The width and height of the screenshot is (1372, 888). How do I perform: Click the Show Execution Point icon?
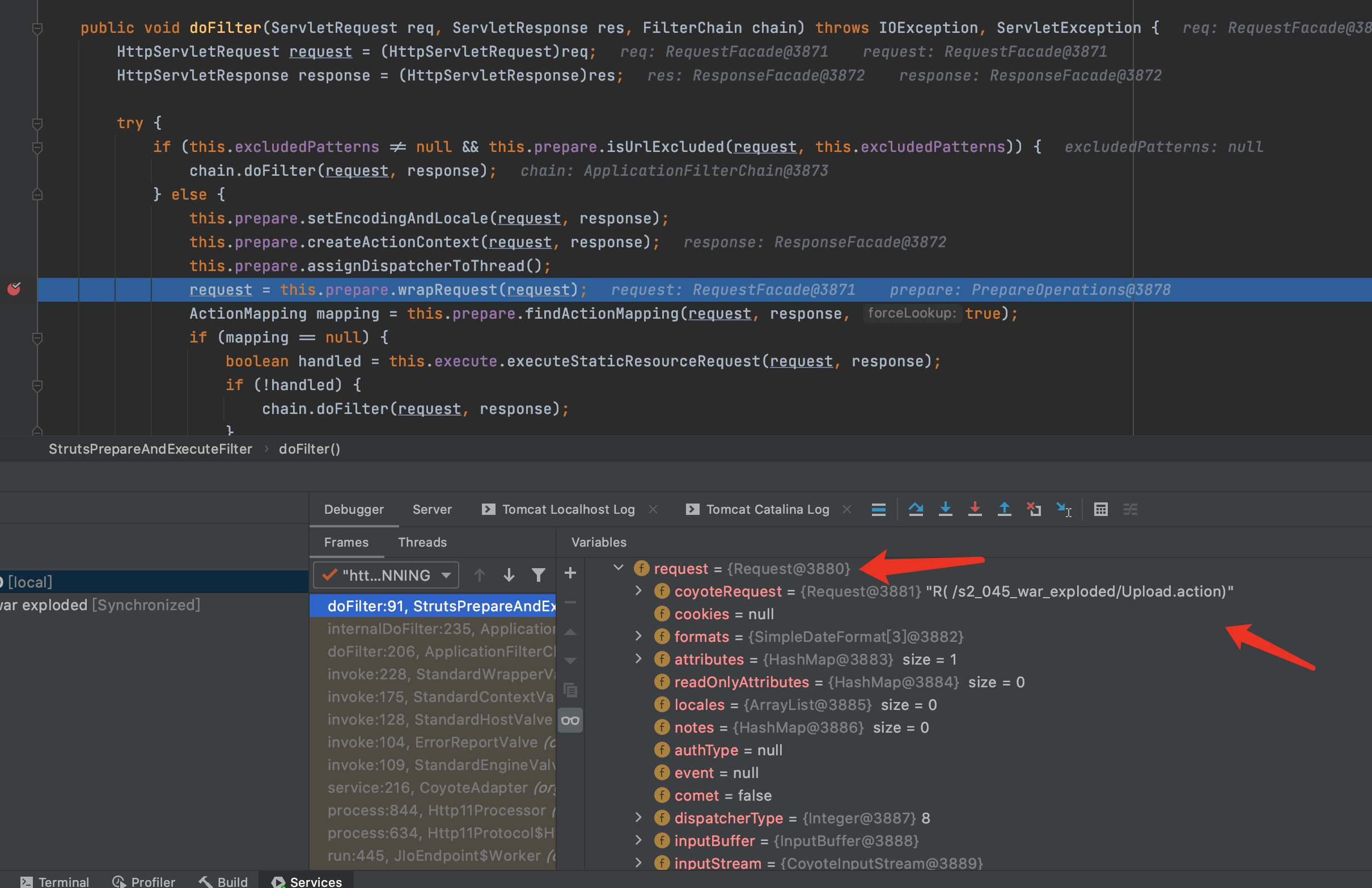click(879, 509)
